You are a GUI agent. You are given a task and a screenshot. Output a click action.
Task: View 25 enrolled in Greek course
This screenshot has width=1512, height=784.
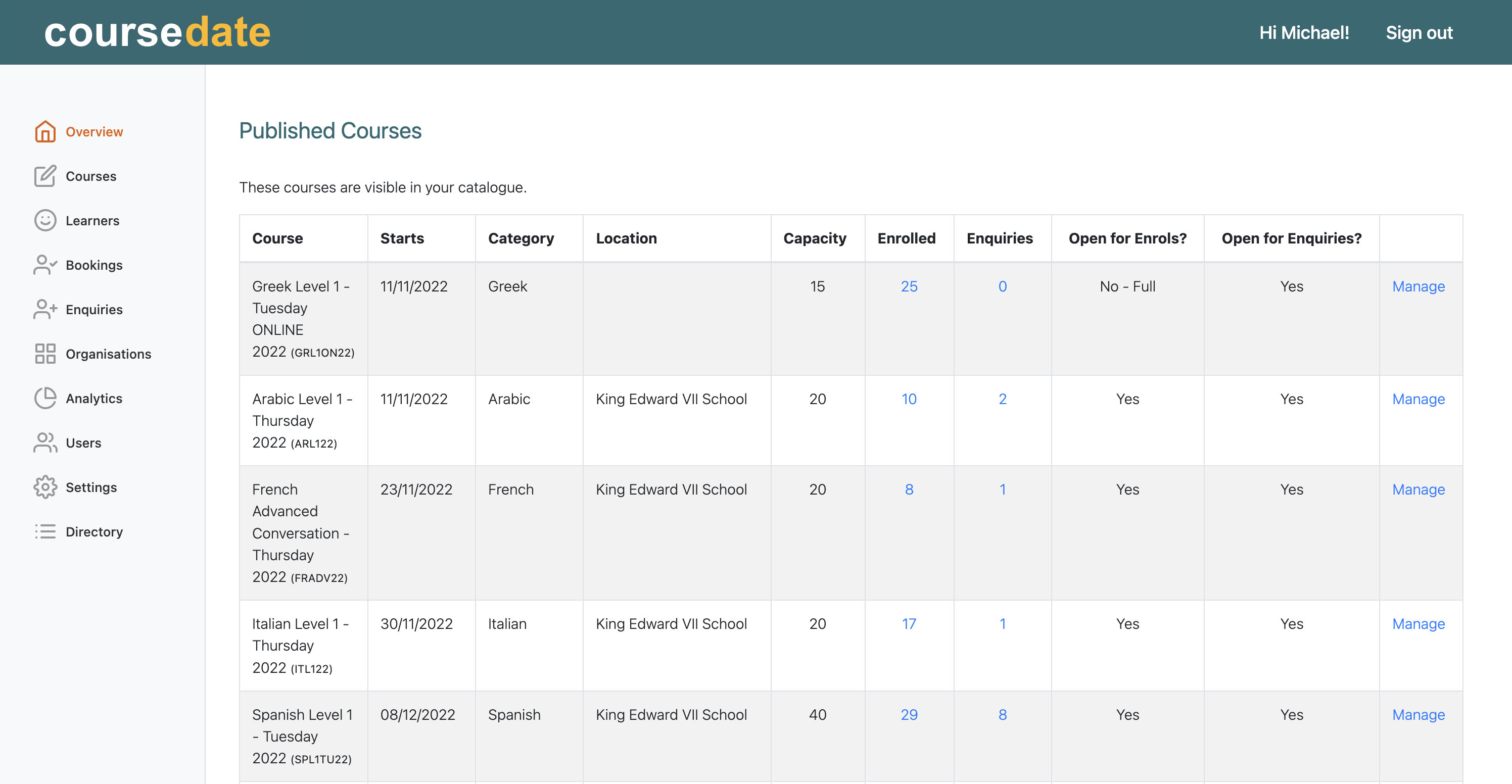click(909, 286)
